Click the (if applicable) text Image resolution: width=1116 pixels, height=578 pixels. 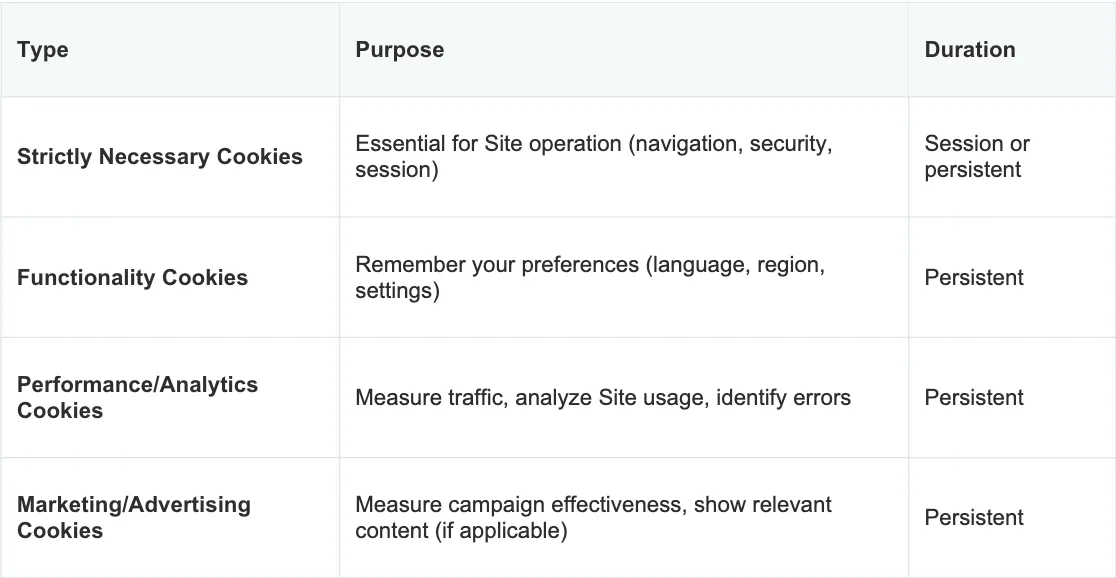tap(501, 531)
